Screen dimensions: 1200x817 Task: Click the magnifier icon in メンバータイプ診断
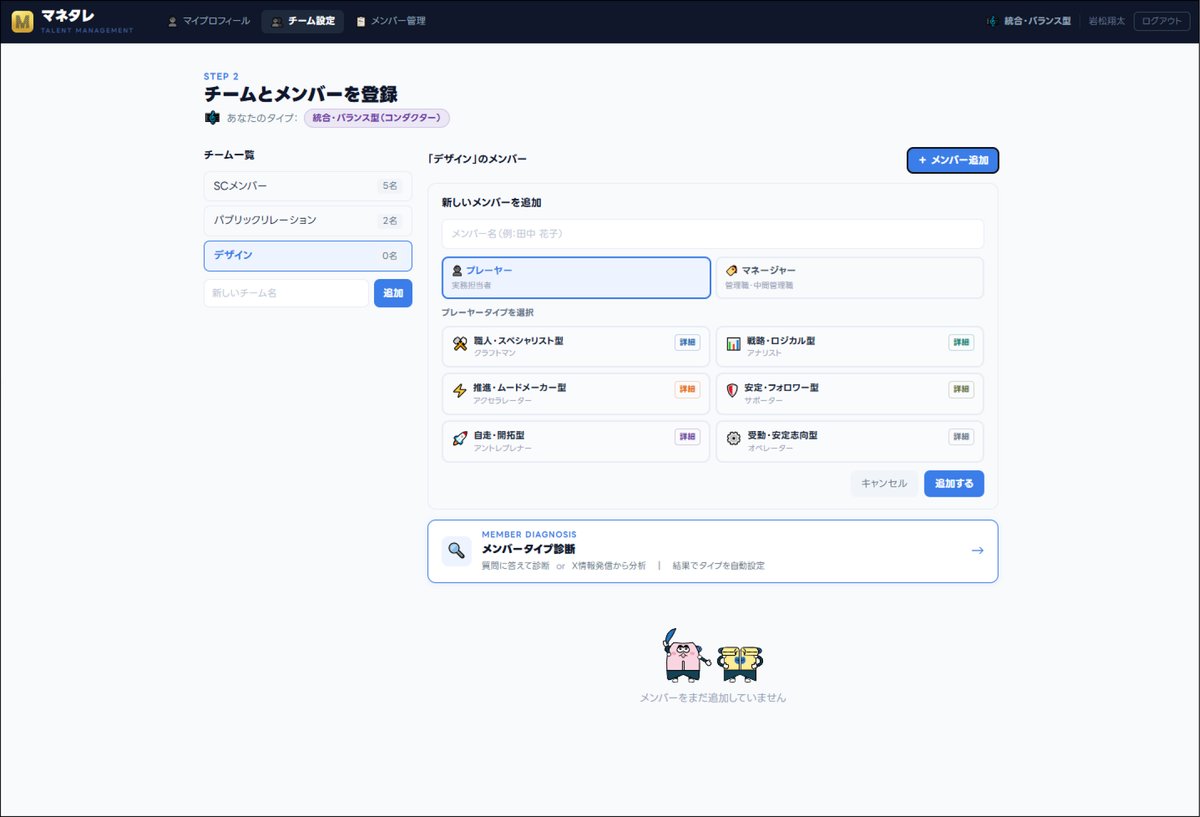coord(457,550)
